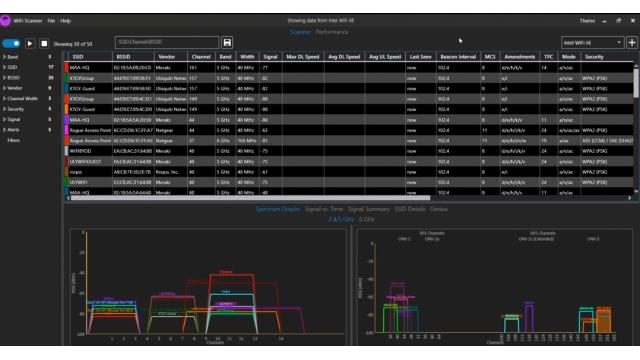This screenshot has height=360, width=640.
Task: Sort by the Channel column header
Action: click(201, 57)
